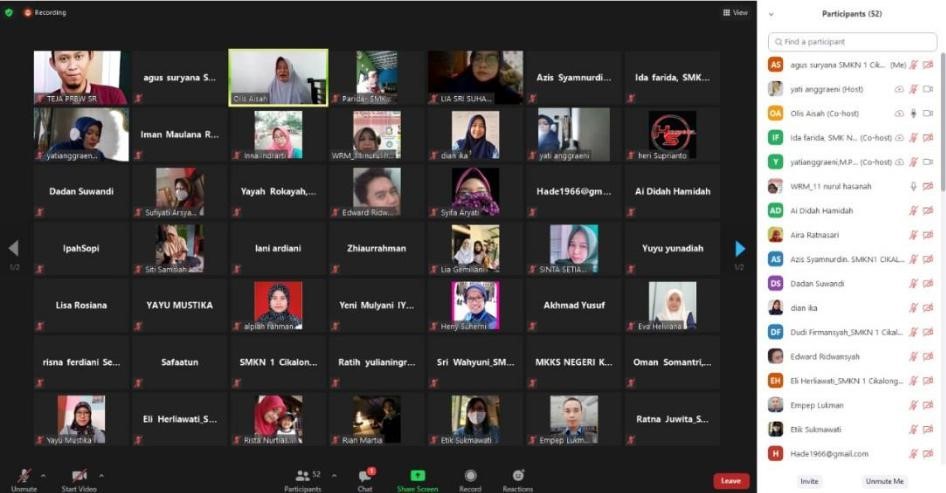Collapse the Participants panel with the chevron

[x=771, y=14]
